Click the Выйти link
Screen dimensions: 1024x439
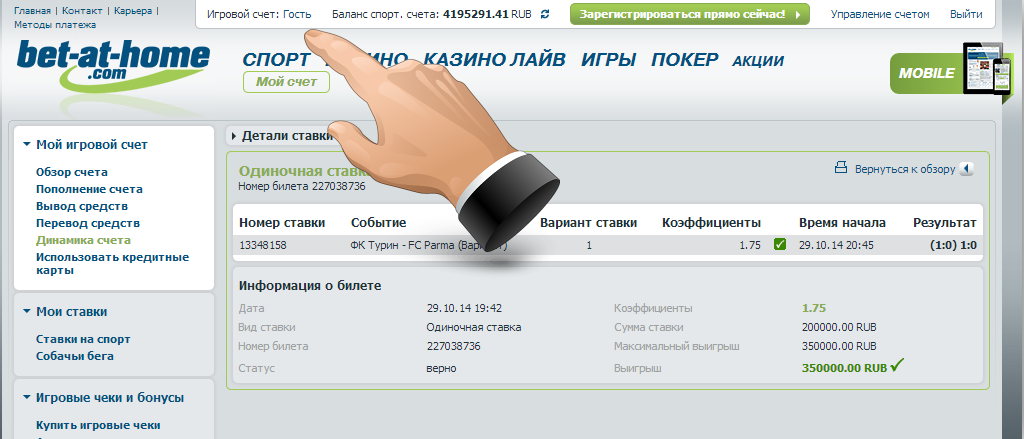(x=966, y=14)
